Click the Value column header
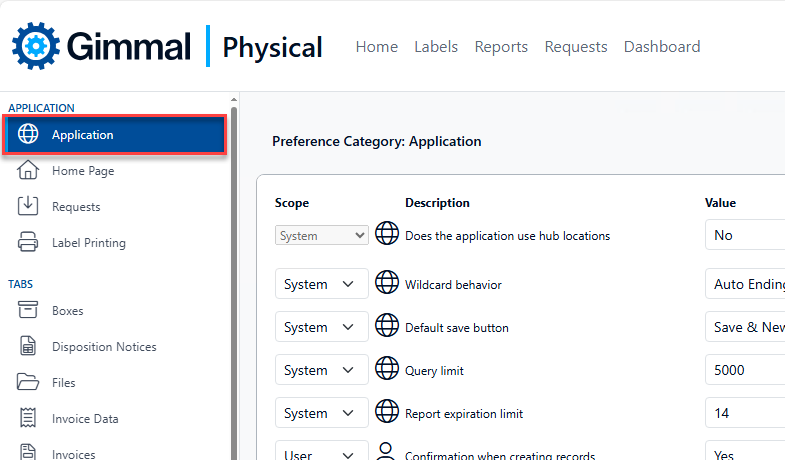 pos(720,203)
